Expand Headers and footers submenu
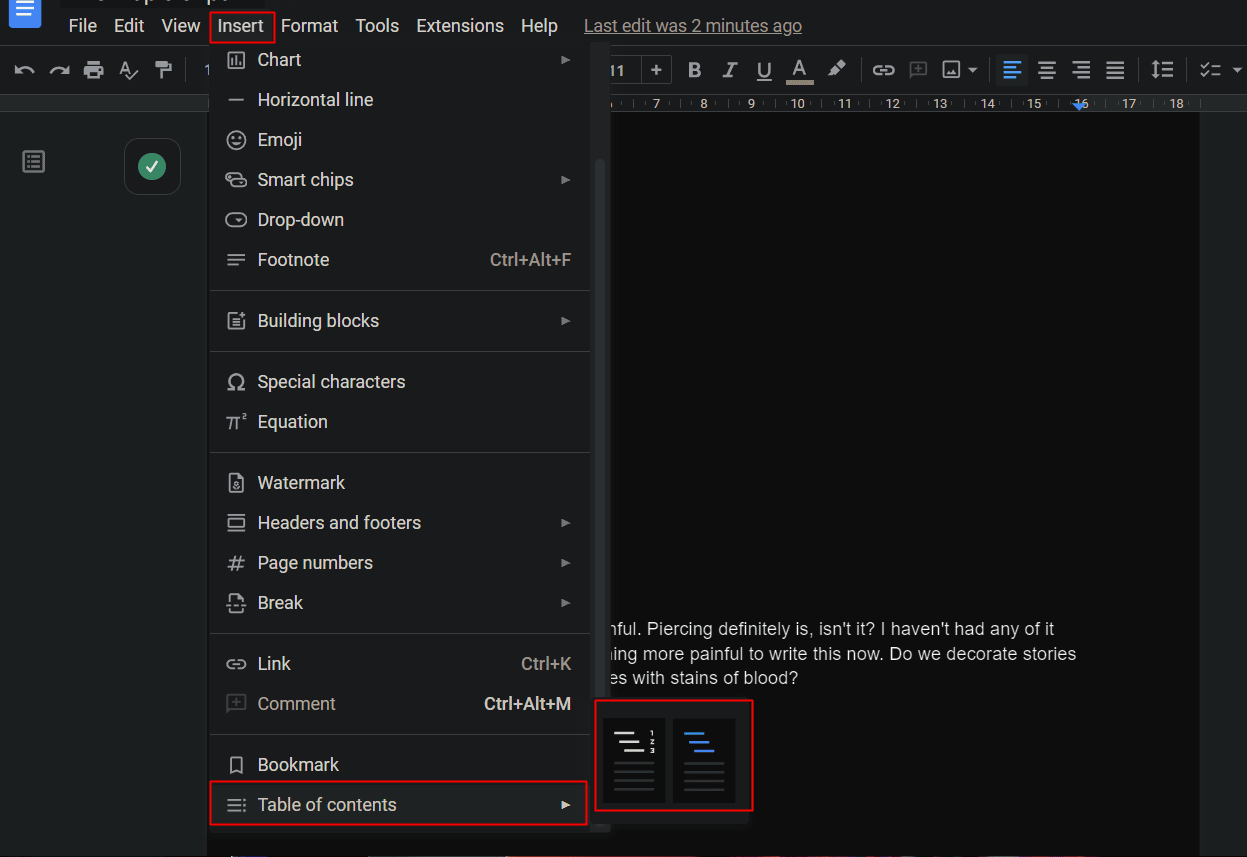The height and width of the screenshot is (857, 1247). tap(400, 523)
